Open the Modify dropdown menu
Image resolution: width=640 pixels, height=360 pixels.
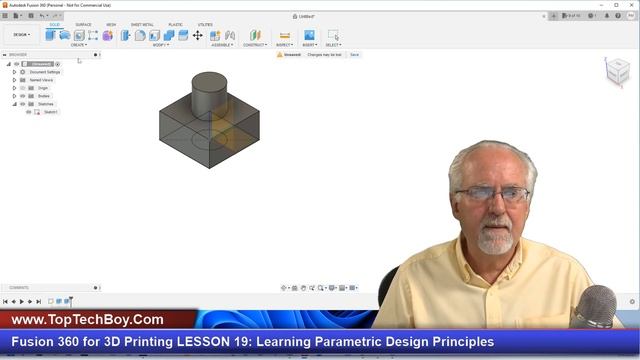click(160, 45)
